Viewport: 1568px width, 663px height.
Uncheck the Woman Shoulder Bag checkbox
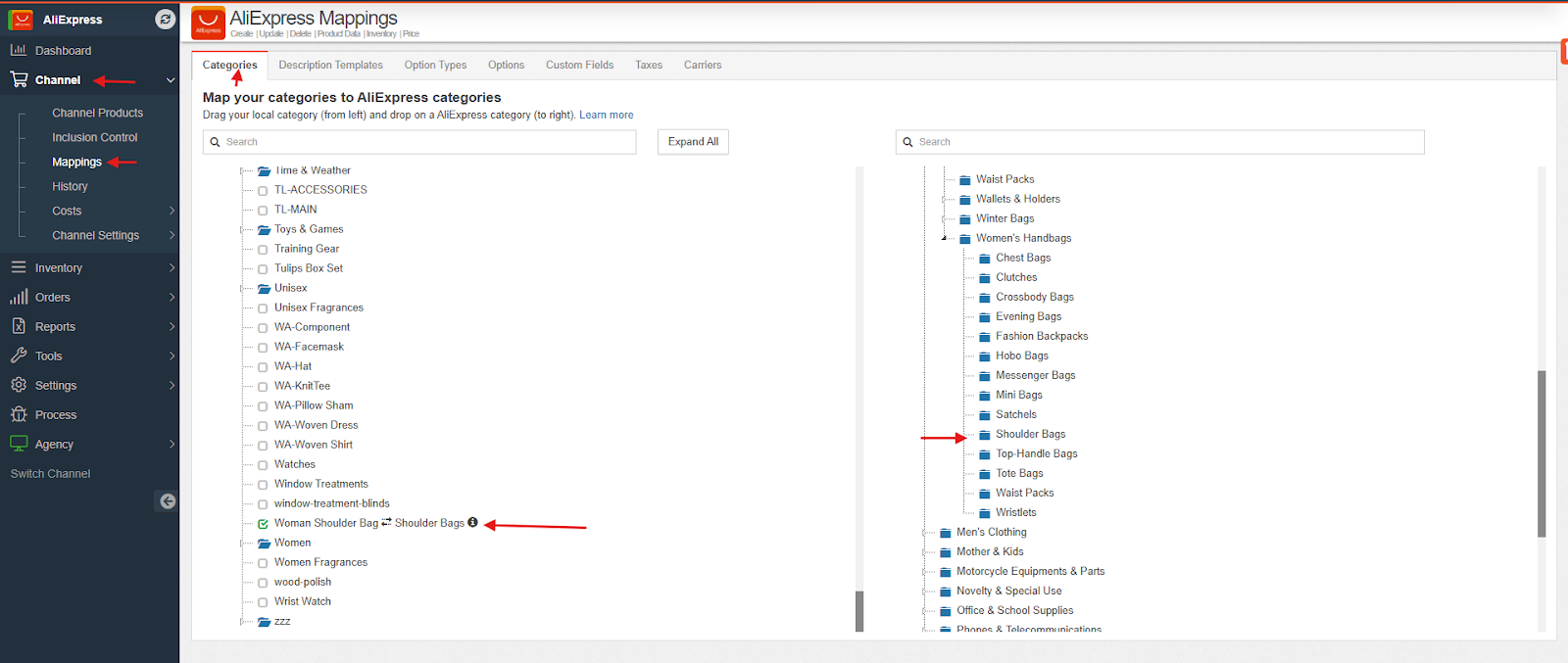pyautogui.click(x=263, y=524)
